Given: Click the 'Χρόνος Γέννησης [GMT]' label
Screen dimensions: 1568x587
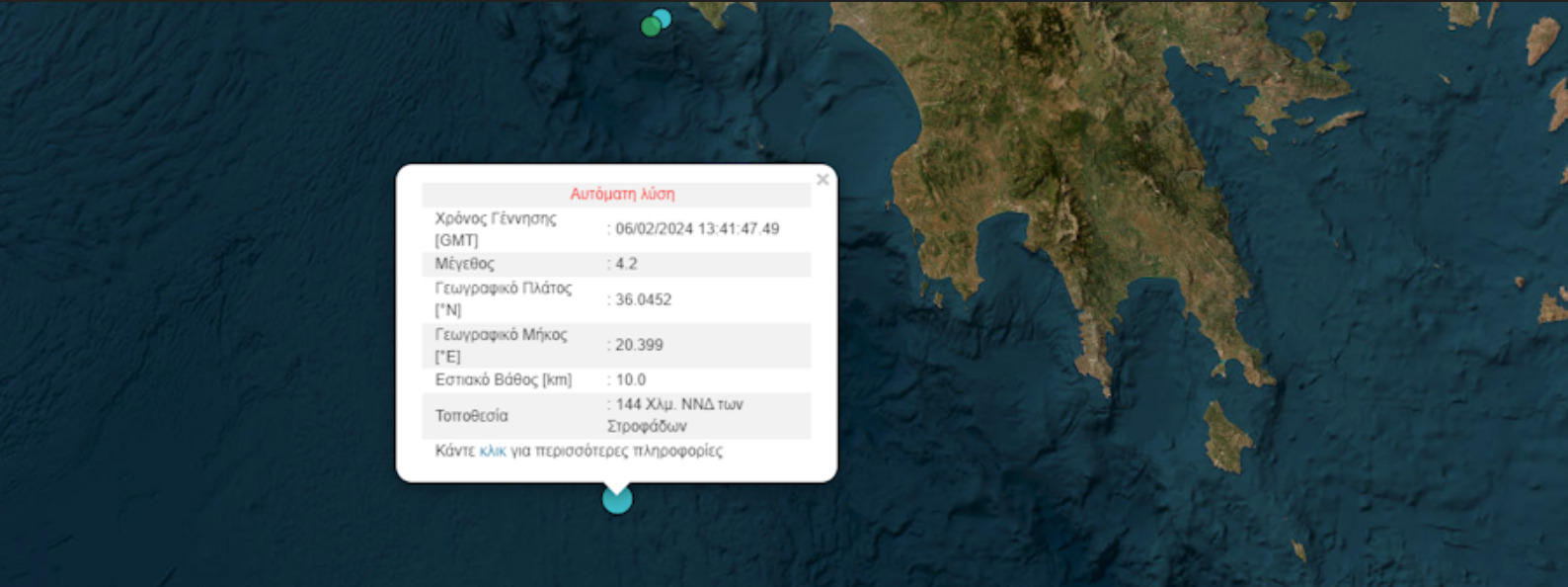Looking at the screenshot, I should pyautogui.click(x=496, y=228).
